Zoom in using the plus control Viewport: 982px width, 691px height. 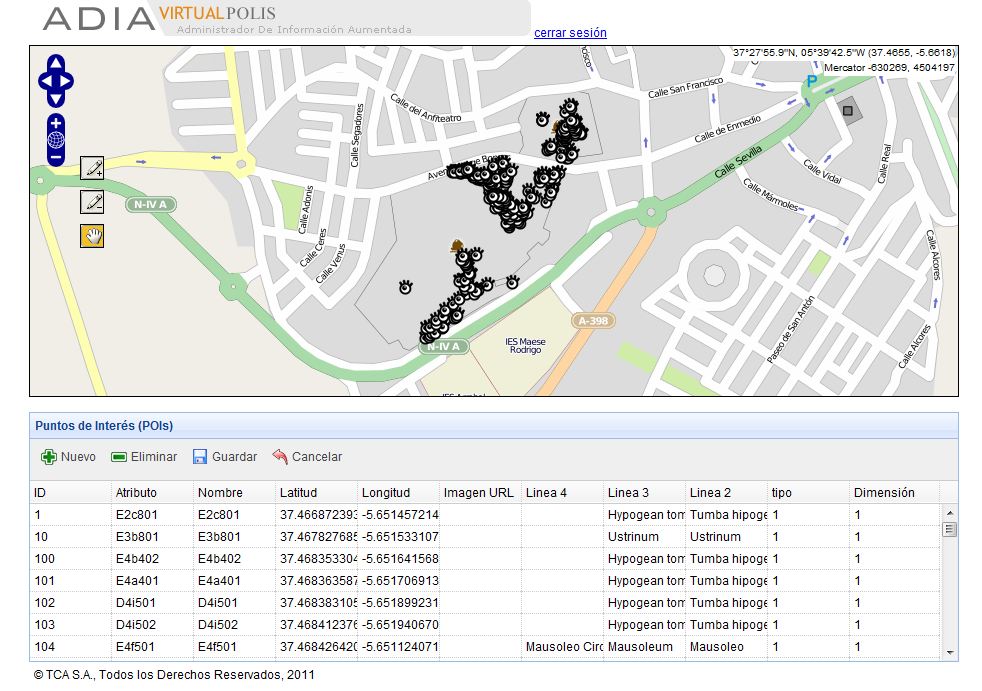tap(56, 123)
